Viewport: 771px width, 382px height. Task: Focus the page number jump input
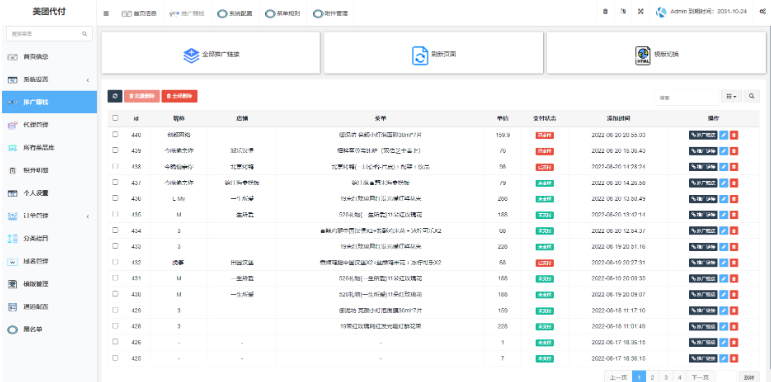(726, 377)
